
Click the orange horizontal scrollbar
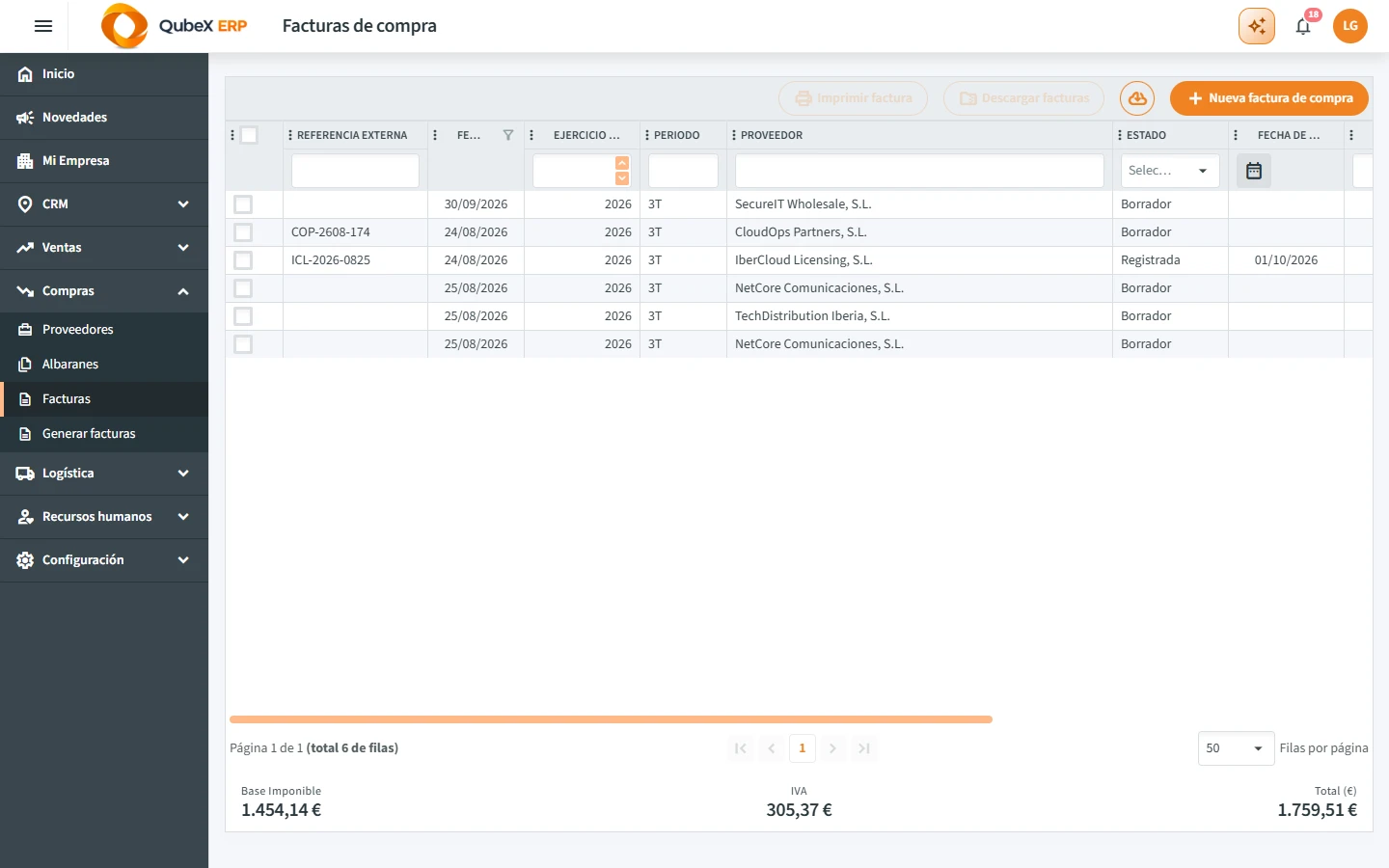click(611, 719)
